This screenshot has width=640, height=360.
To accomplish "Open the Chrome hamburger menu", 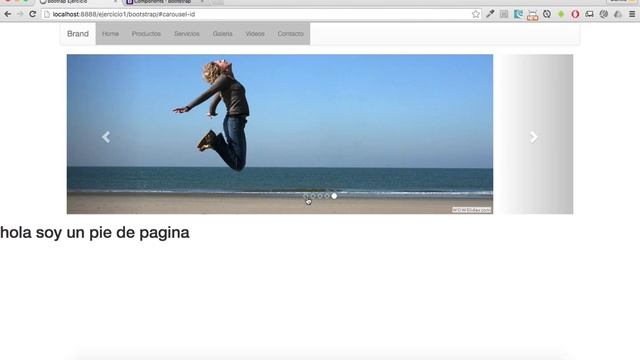I will [632, 14].
